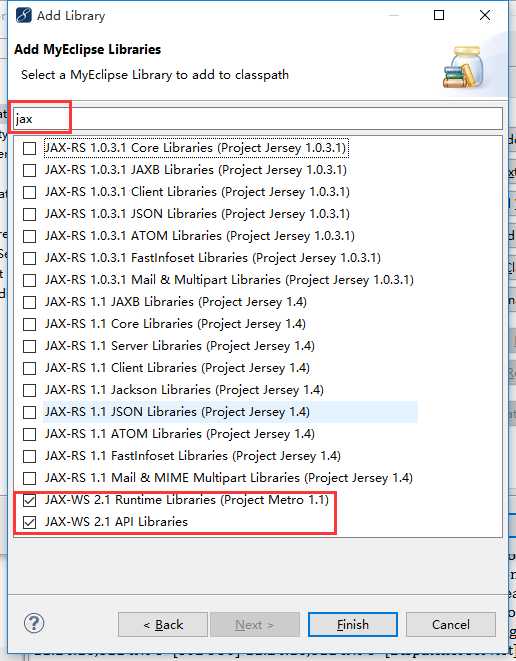Select 'JAX-RS 1.1 Server Libraries' row text
Image resolution: width=516 pixels, height=661 pixels.
coord(180,346)
